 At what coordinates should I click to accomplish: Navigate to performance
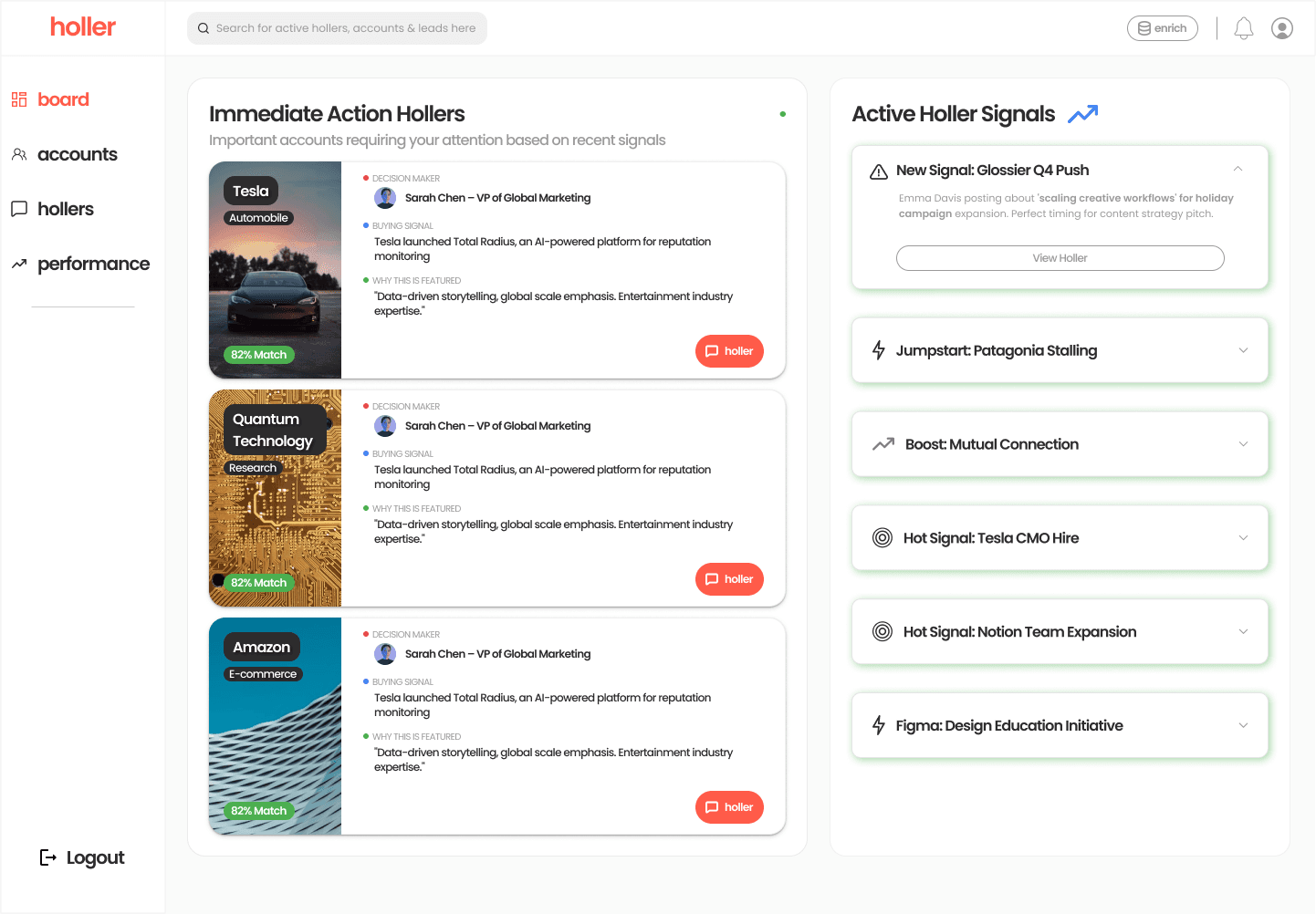tap(80, 264)
